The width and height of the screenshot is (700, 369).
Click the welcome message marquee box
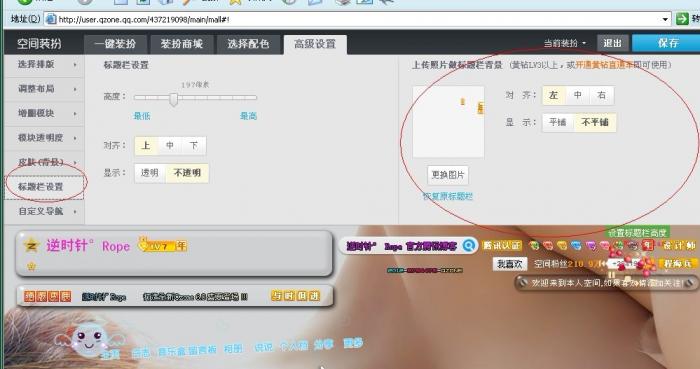point(606,283)
